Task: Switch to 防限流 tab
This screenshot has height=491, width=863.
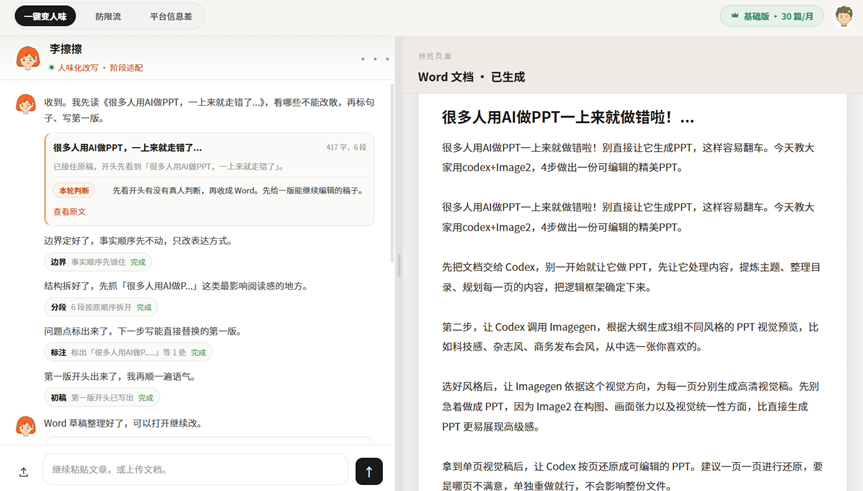Action: (x=108, y=17)
